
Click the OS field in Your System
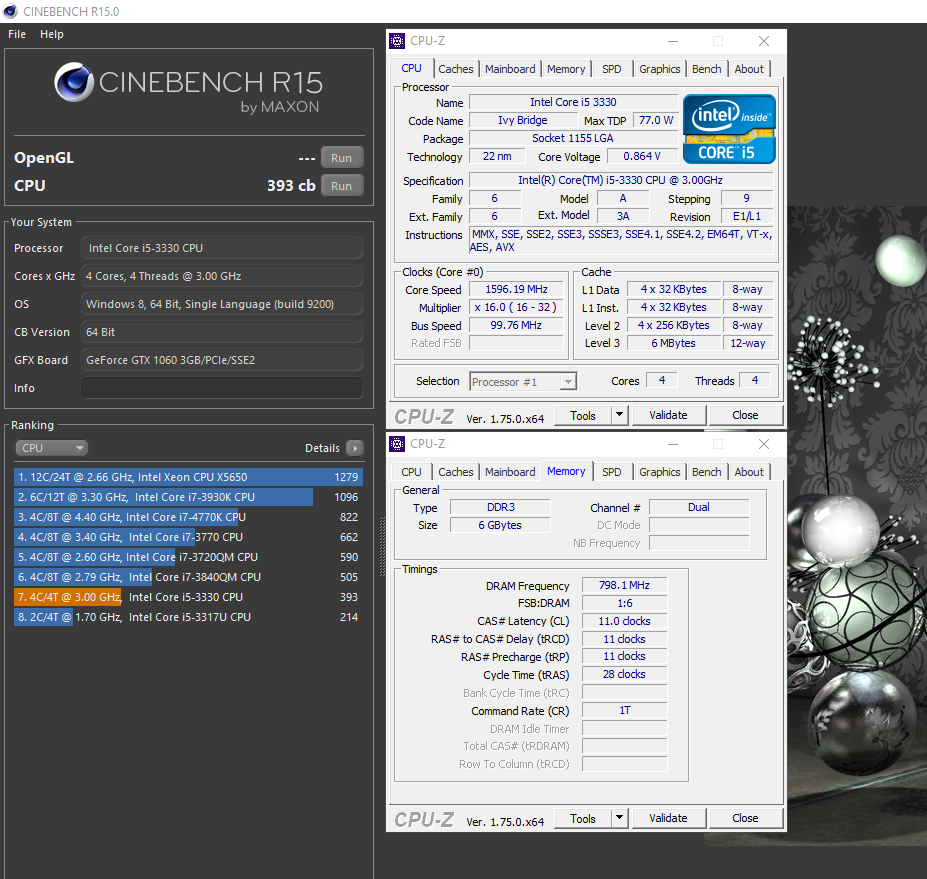click(x=222, y=304)
